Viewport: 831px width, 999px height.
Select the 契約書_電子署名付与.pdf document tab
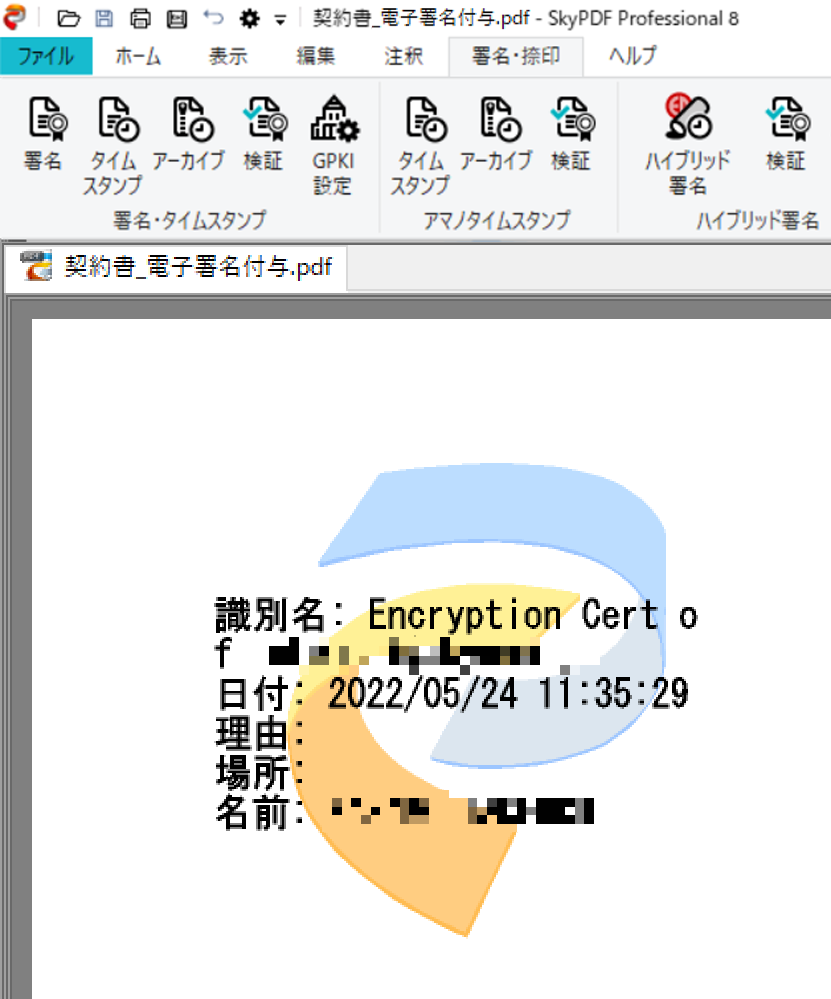pos(176,267)
